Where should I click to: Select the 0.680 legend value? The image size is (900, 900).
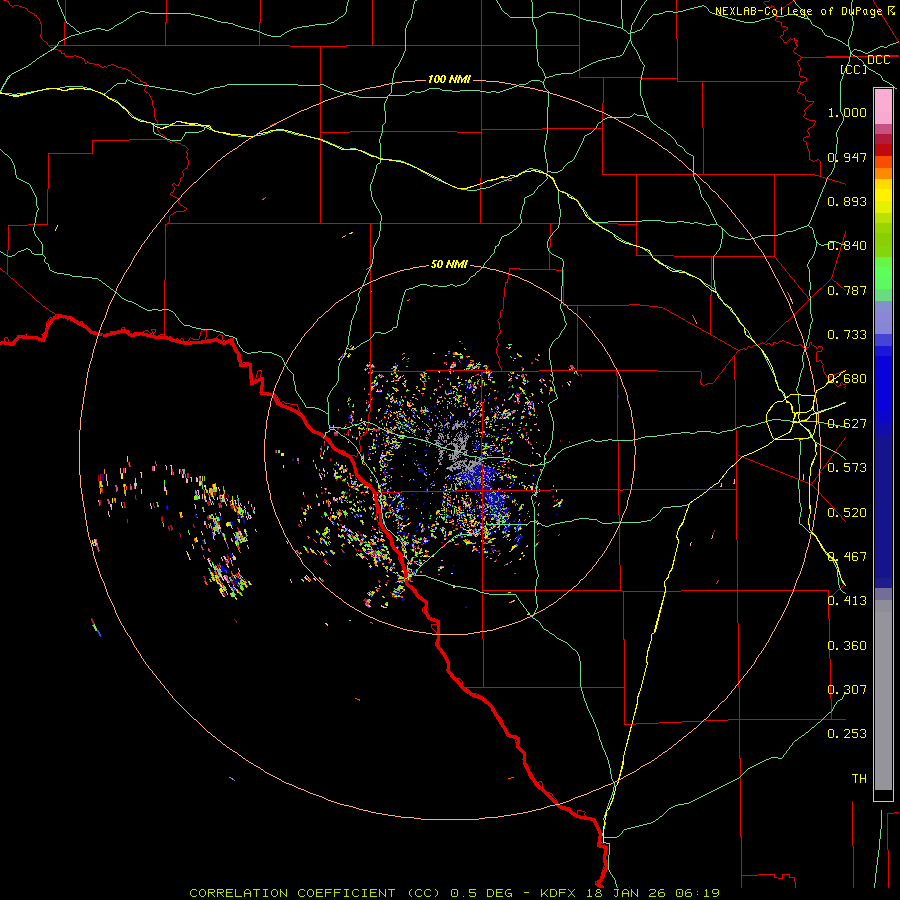tap(847, 379)
